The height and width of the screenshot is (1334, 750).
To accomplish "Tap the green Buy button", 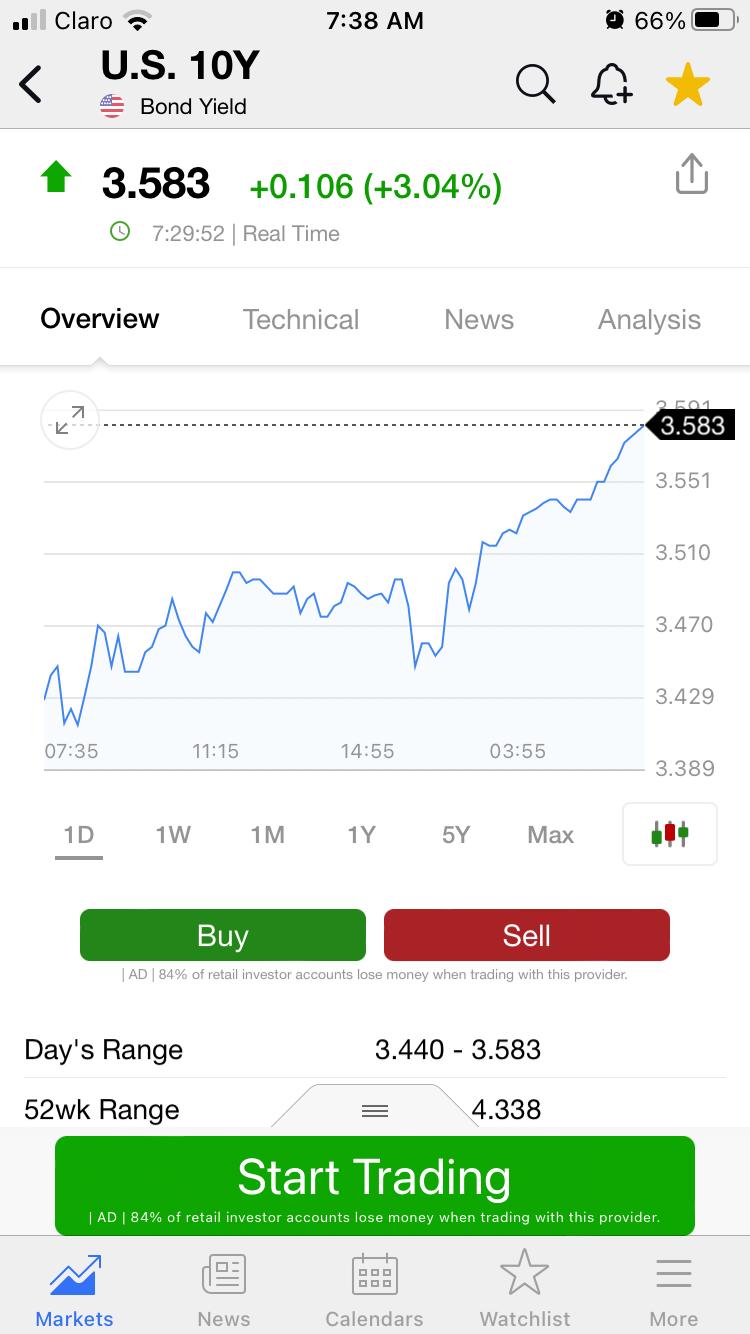I will click(x=223, y=935).
